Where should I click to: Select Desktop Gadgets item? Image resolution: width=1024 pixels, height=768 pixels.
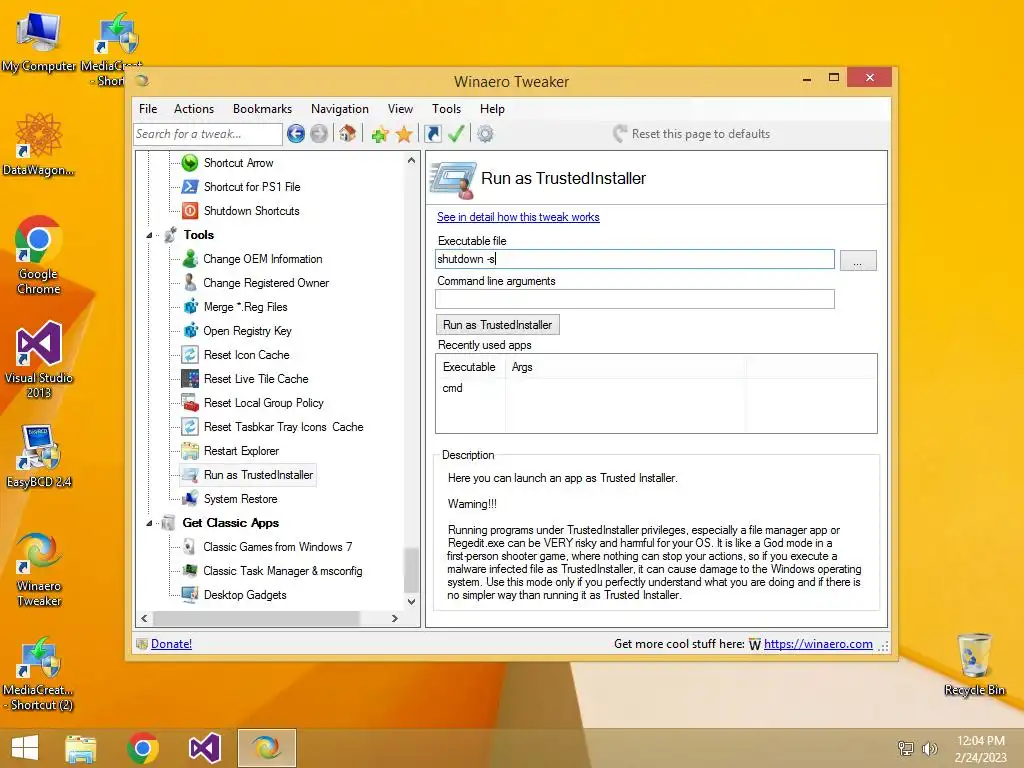click(244, 595)
